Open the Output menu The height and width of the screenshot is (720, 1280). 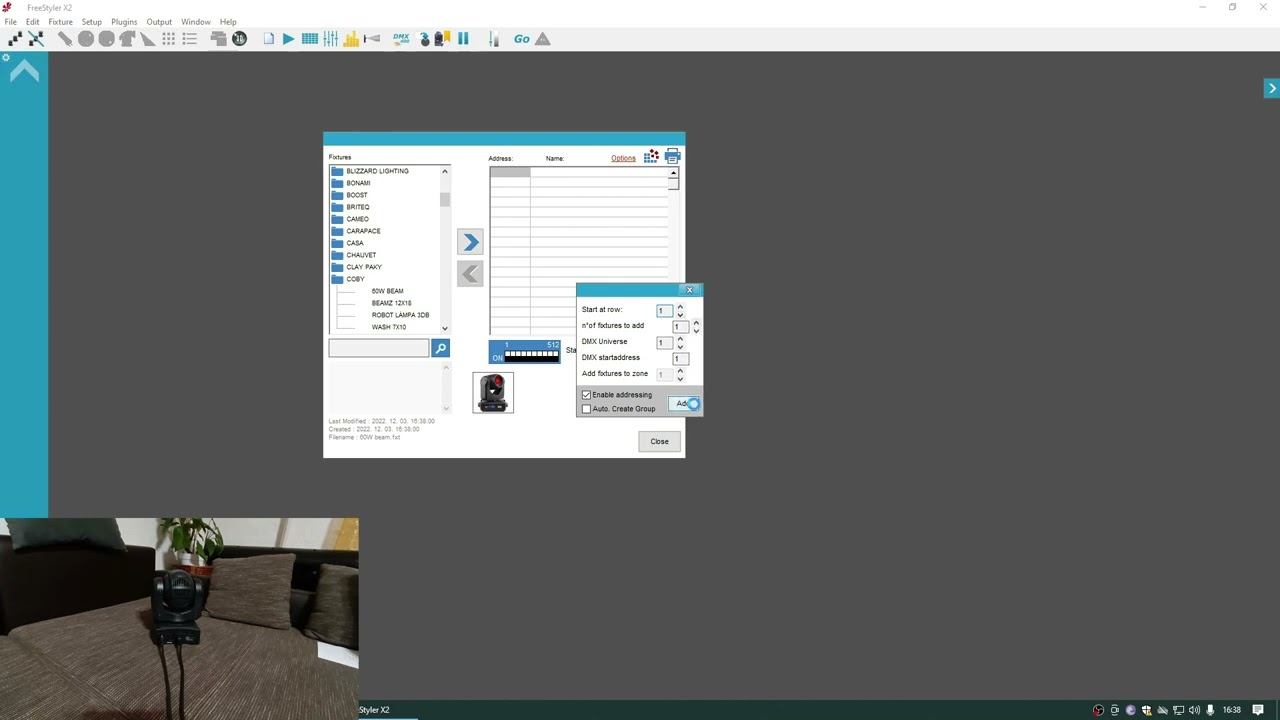[x=159, y=22]
